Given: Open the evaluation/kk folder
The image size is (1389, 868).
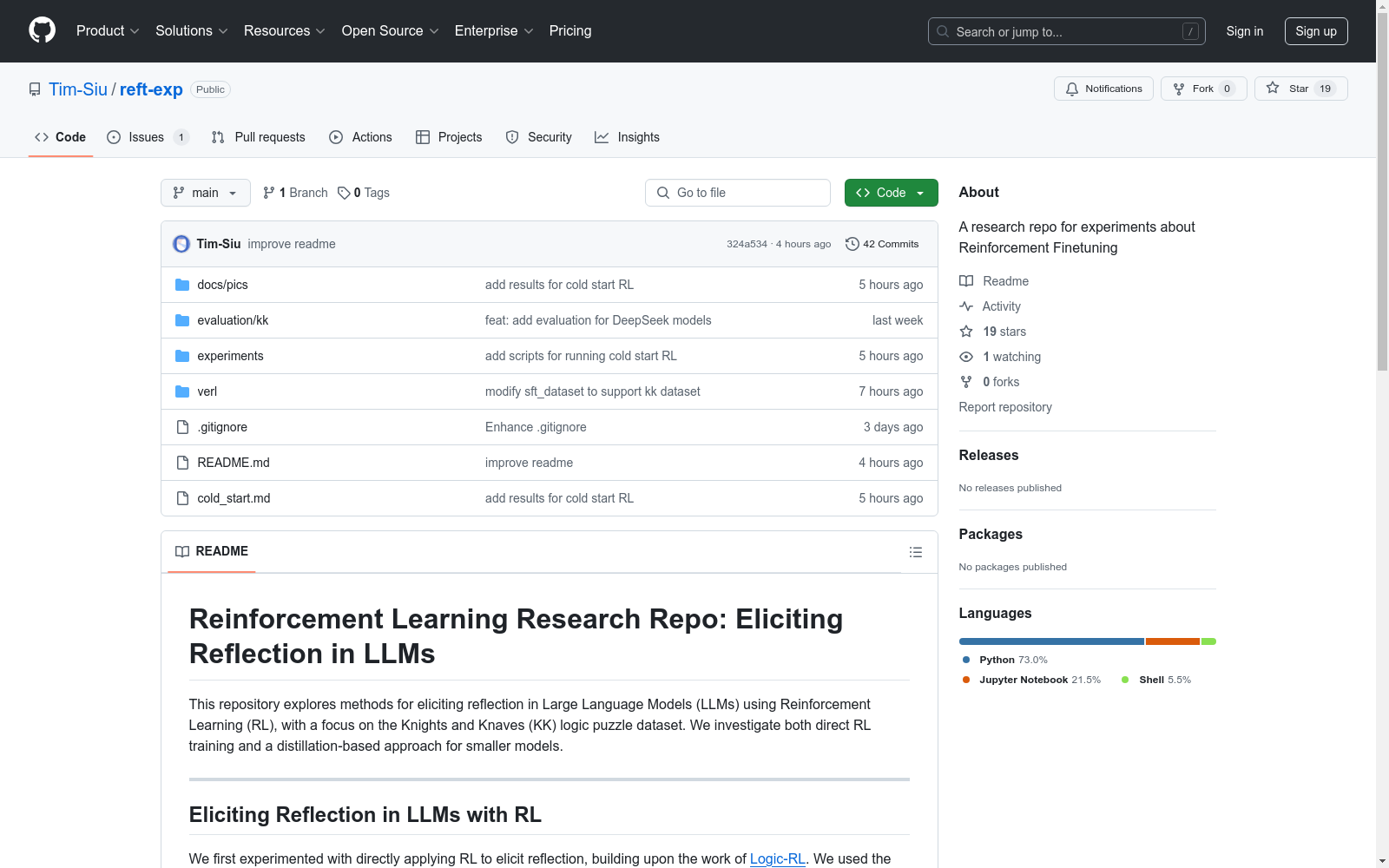Looking at the screenshot, I should tap(233, 320).
